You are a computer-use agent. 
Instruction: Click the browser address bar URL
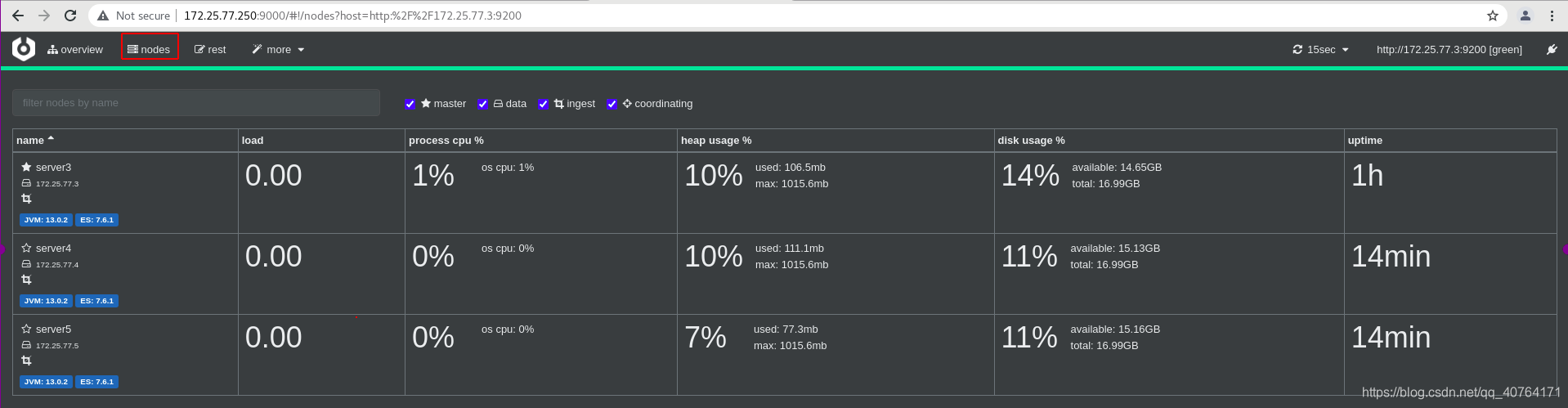pyautogui.click(x=352, y=16)
